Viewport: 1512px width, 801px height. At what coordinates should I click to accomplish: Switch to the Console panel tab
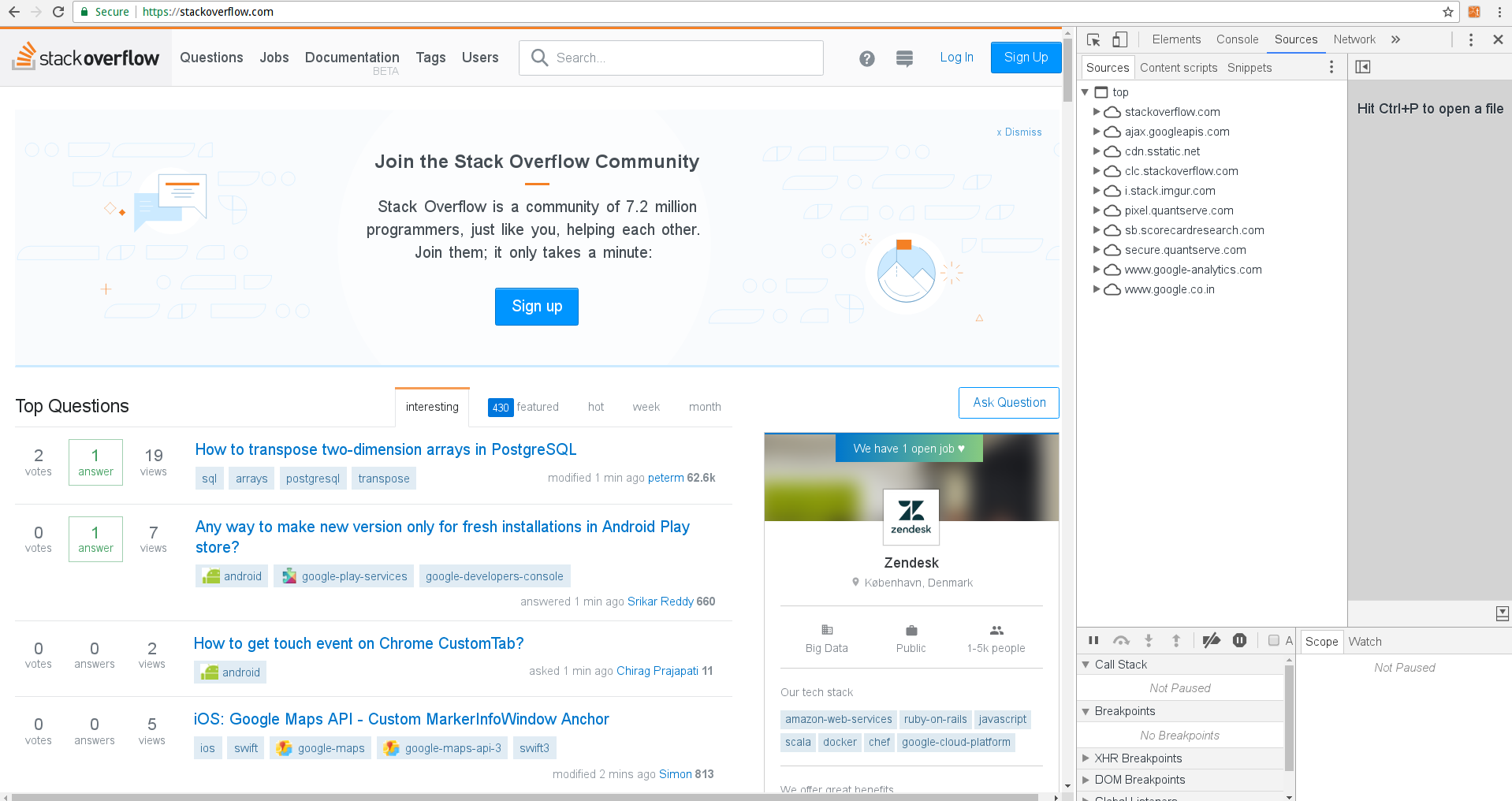1237,39
